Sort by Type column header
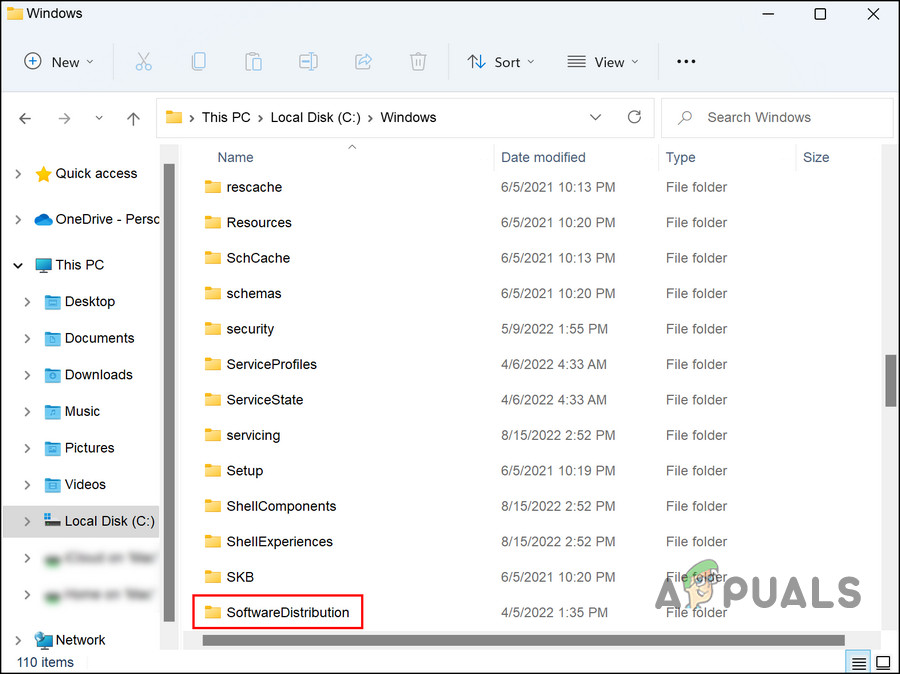The image size is (900, 674). (680, 157)
